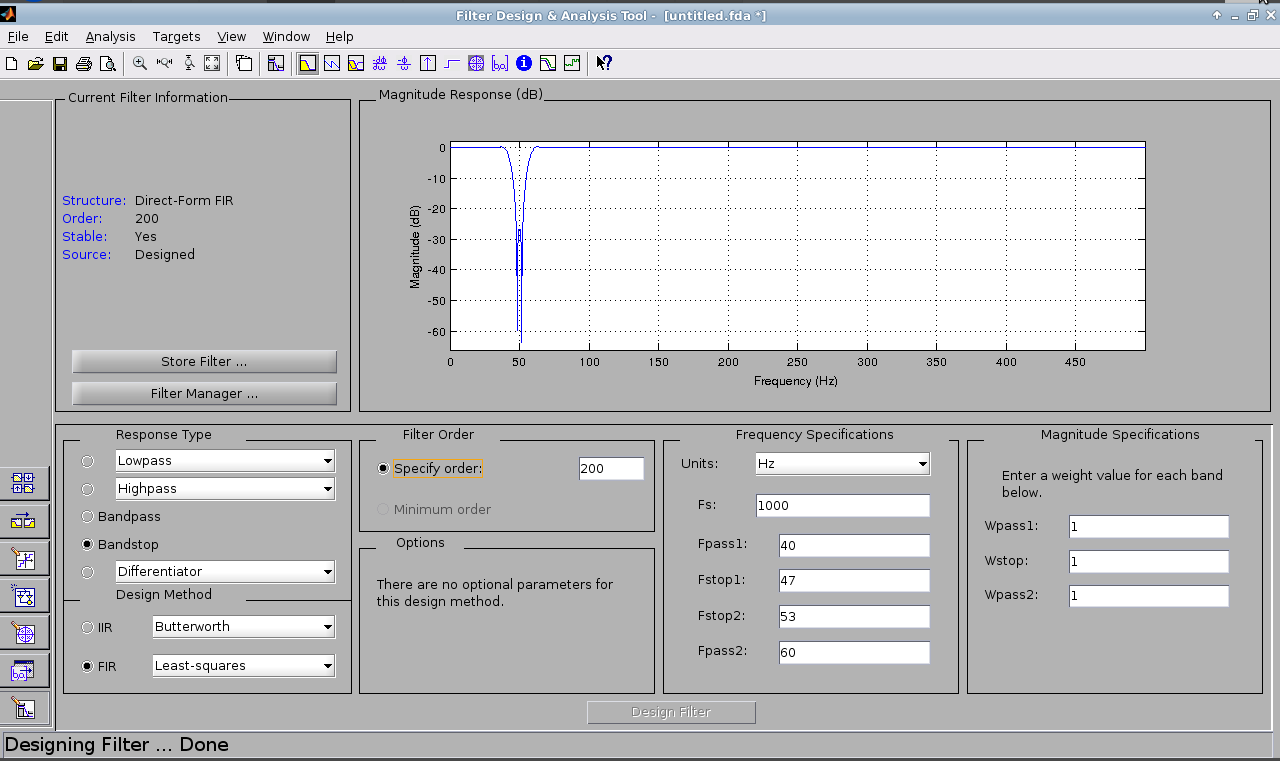Screen dimensions: 1280x761
Task: Click the Fpass1 frequency field
Action: coord(854,546)
